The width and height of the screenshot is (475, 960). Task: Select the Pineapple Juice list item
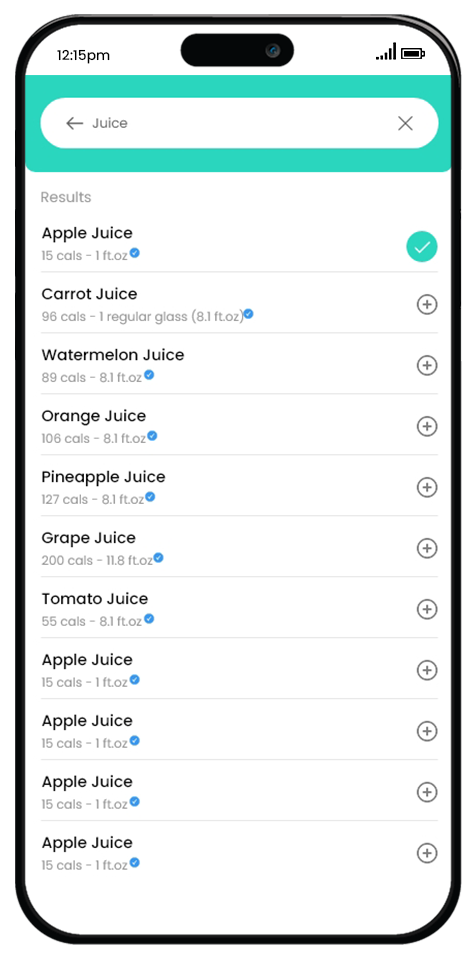click(x=239, y=487)
